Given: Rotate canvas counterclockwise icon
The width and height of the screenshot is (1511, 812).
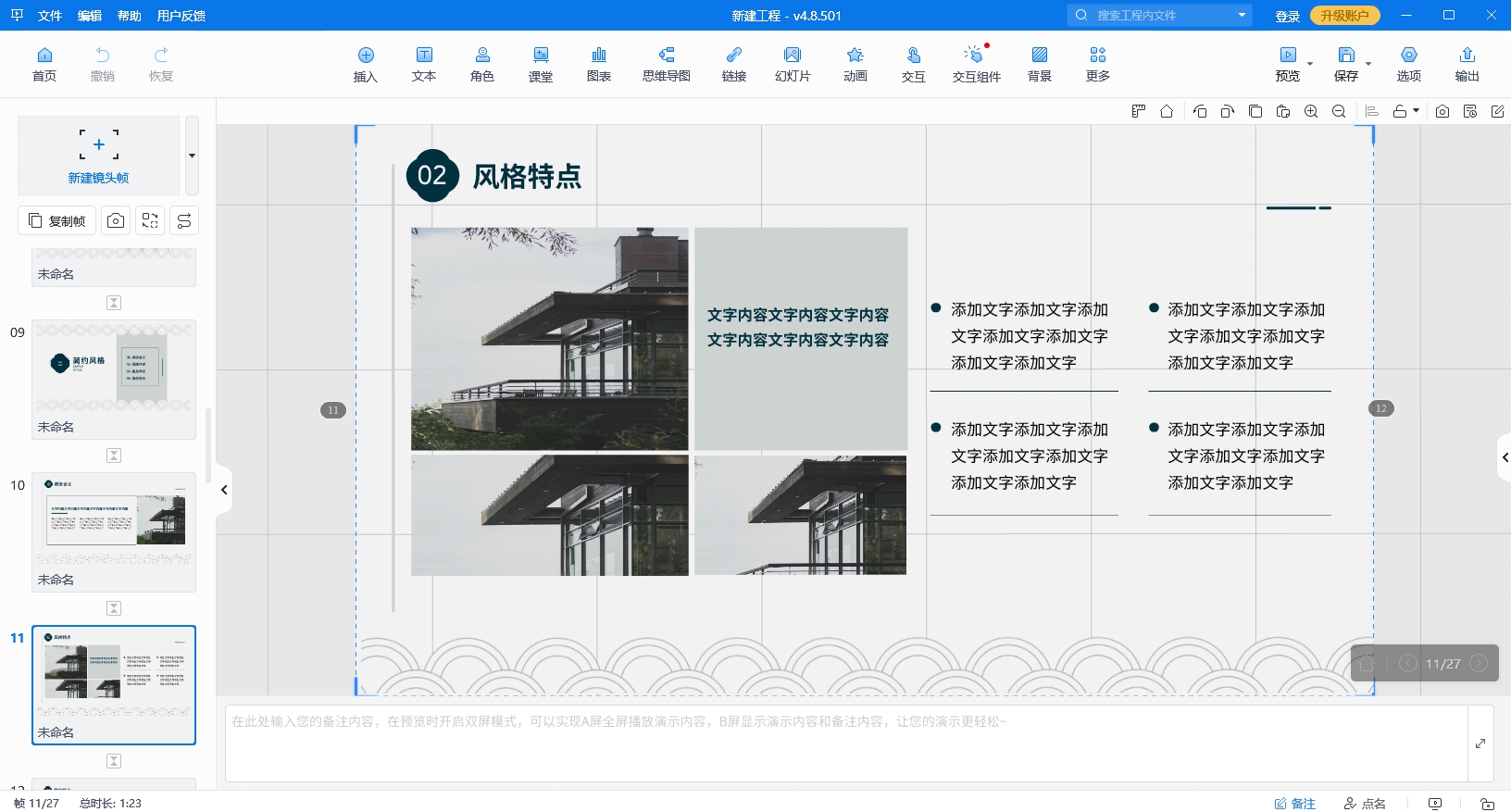Looking at the screenshot, I should point(1200,111).
